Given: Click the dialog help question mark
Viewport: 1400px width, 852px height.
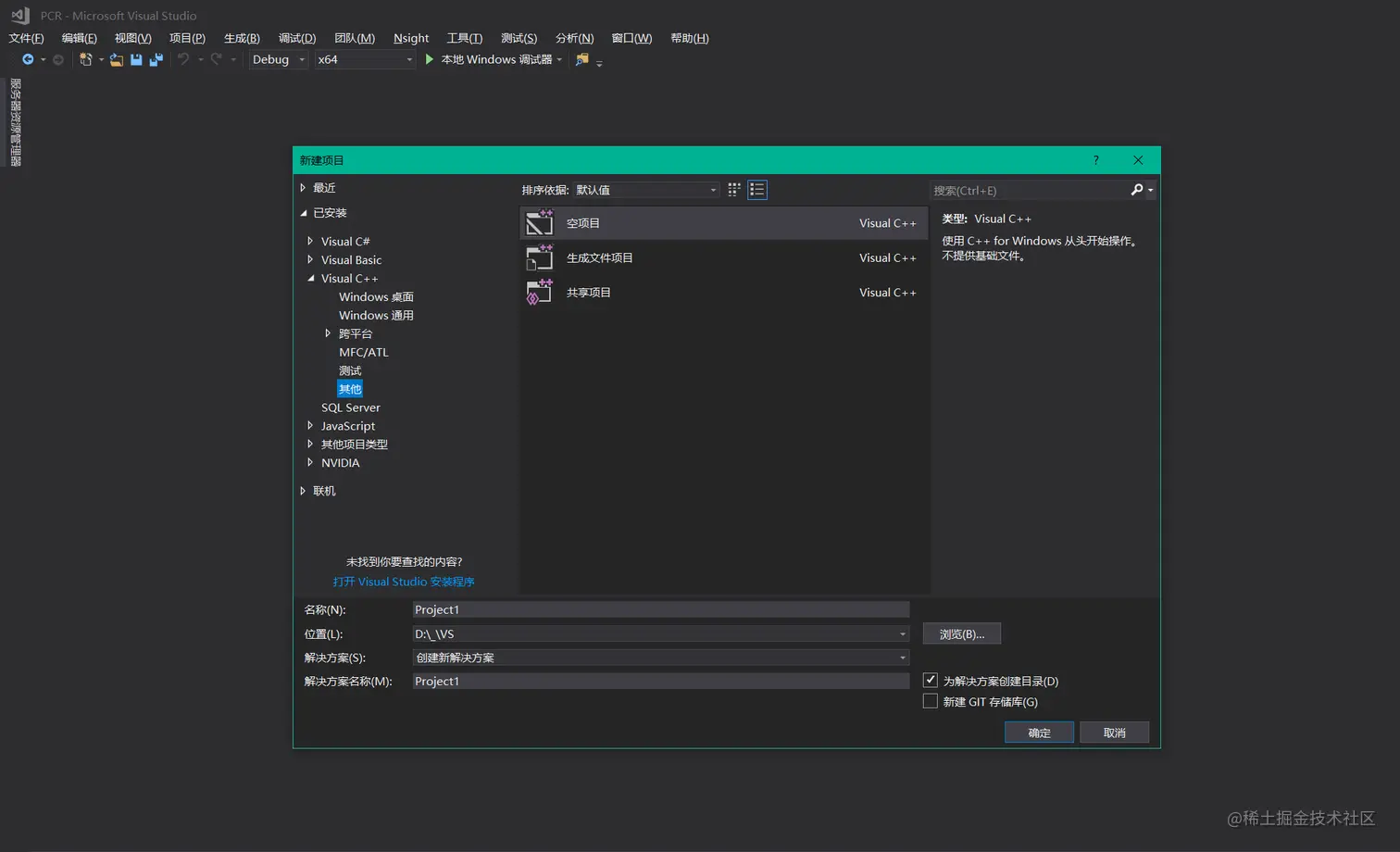Looking at the screenshot, I should point(1096,160).
